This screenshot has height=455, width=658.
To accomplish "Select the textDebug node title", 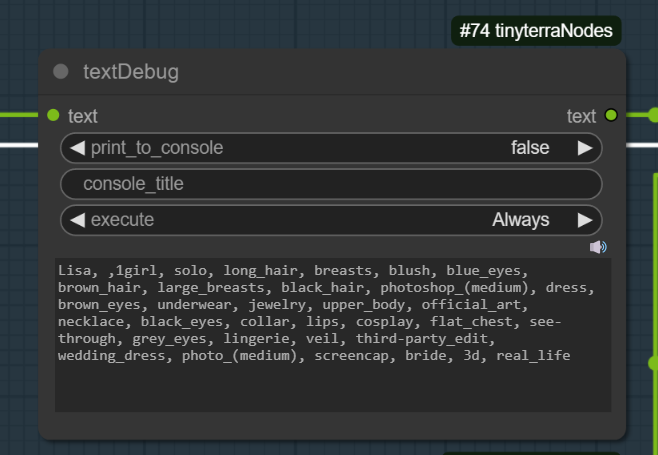I will click(x=131, y=72).
